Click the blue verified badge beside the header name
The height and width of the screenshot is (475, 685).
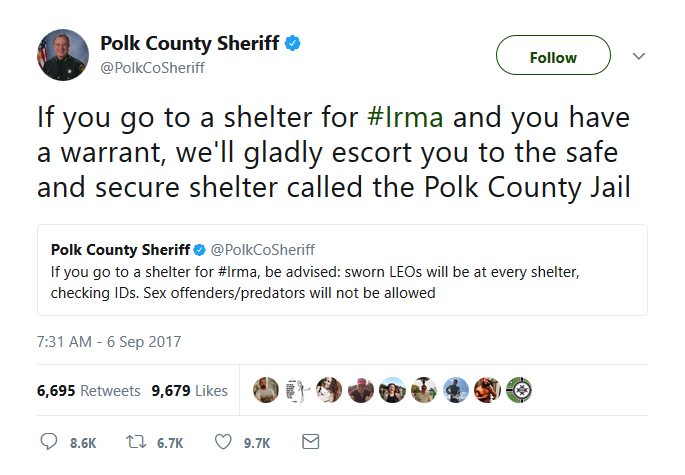[292, 43]
